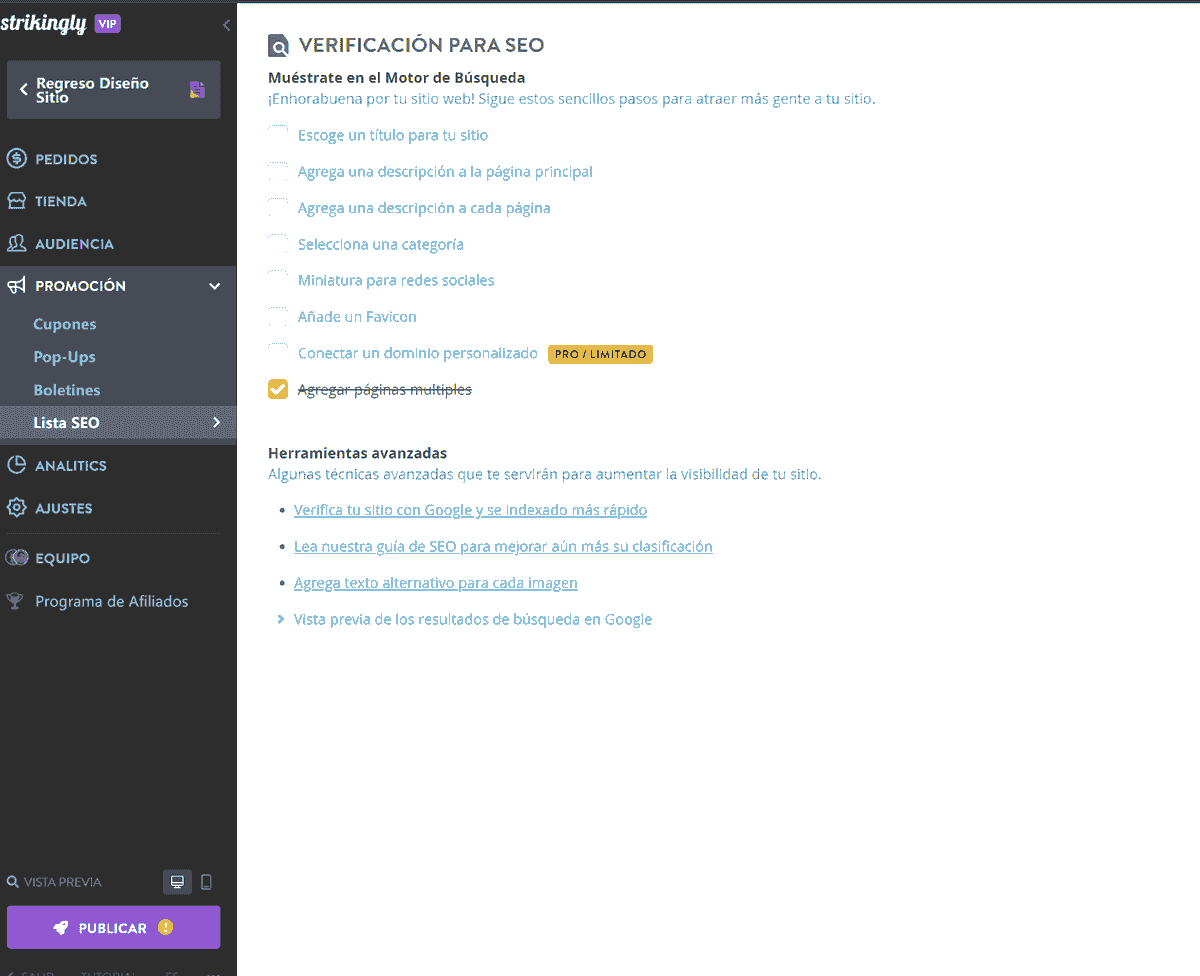1200x976 pixels.
Task: Click the SEO verification header icon
Action: pos(278,46)
